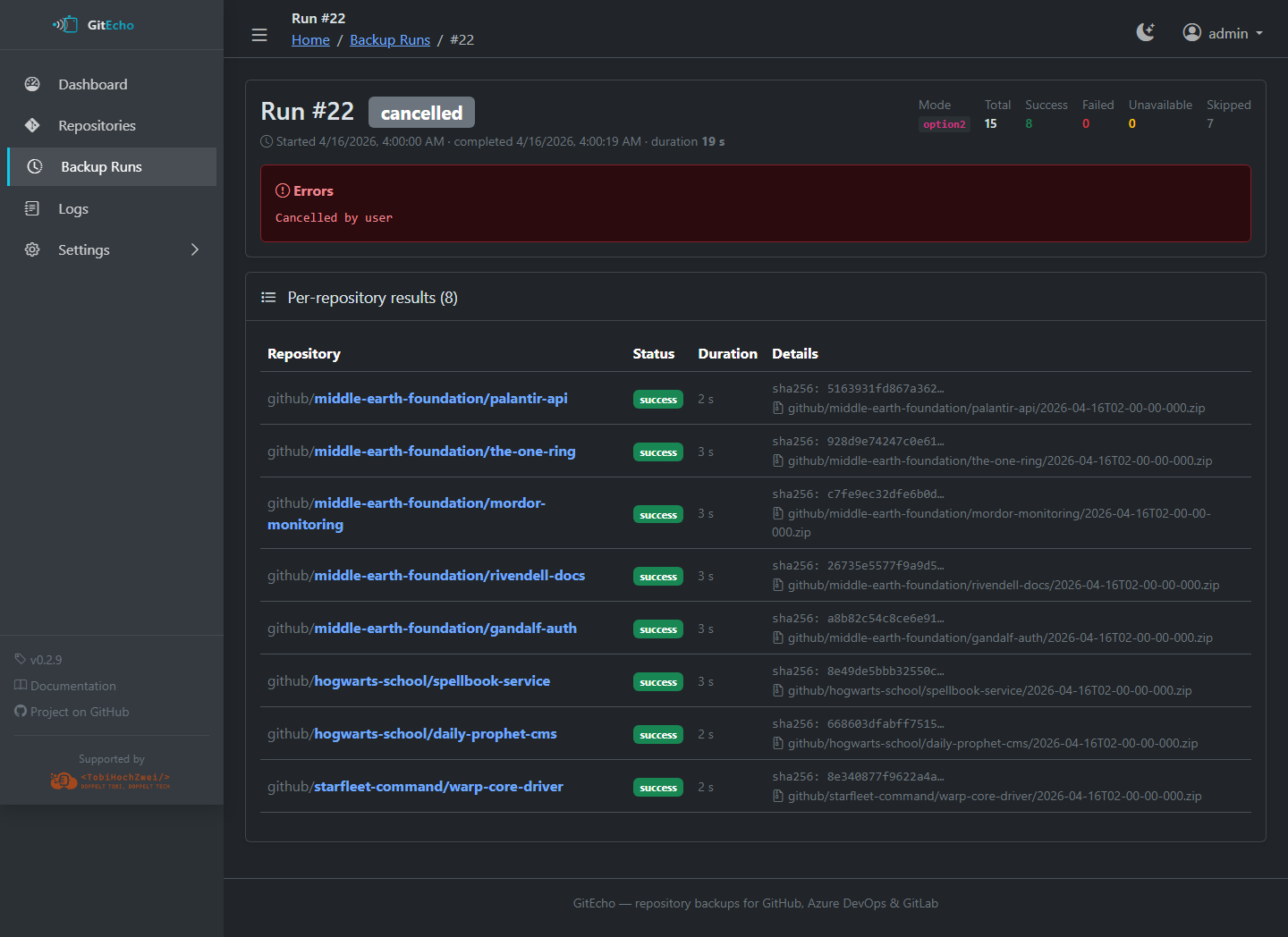Expand the Settings submenu chevron
1288x937 pixels.
195,249
